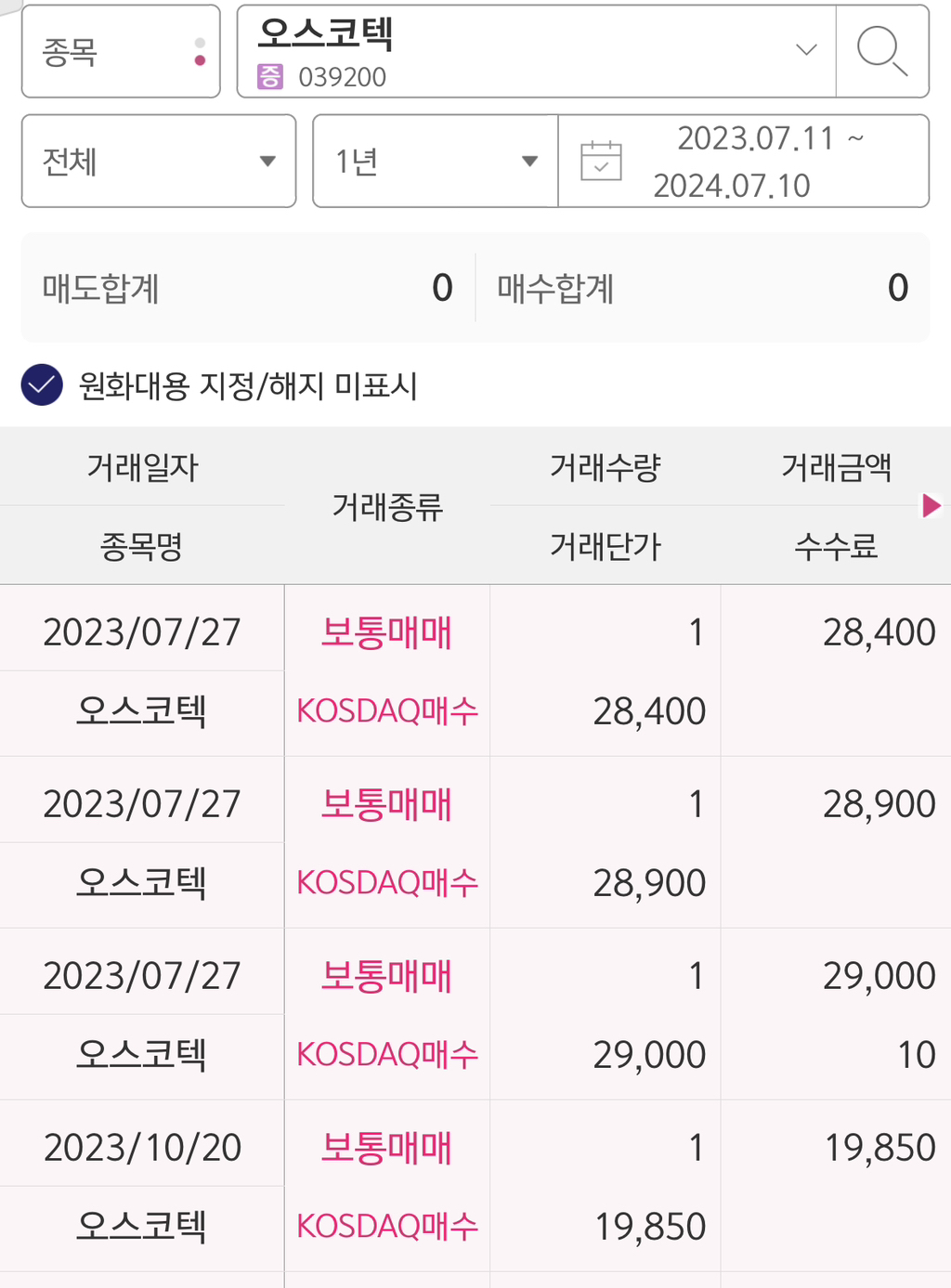Select the 2023/10/20 transaction row
951x1288 pixels.
[x=475, y=1186]
